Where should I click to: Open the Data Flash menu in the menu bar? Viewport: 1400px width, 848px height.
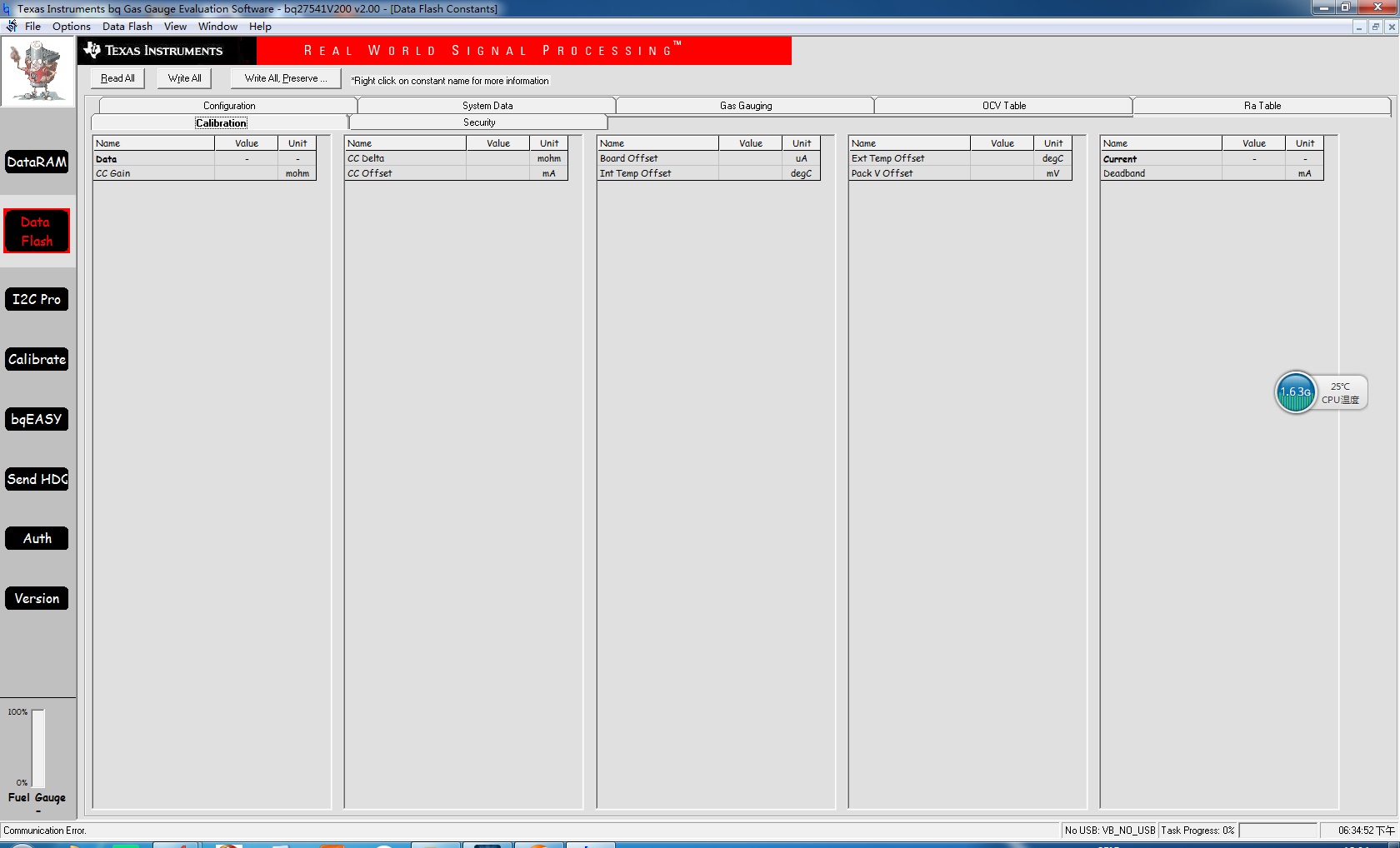click(127, 26)
